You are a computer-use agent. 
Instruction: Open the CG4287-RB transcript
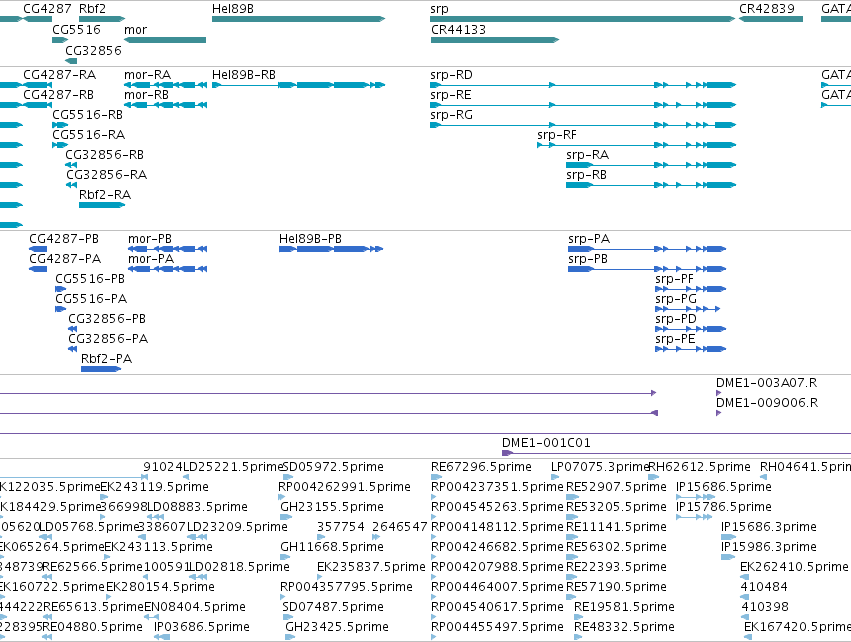point(37,105)
